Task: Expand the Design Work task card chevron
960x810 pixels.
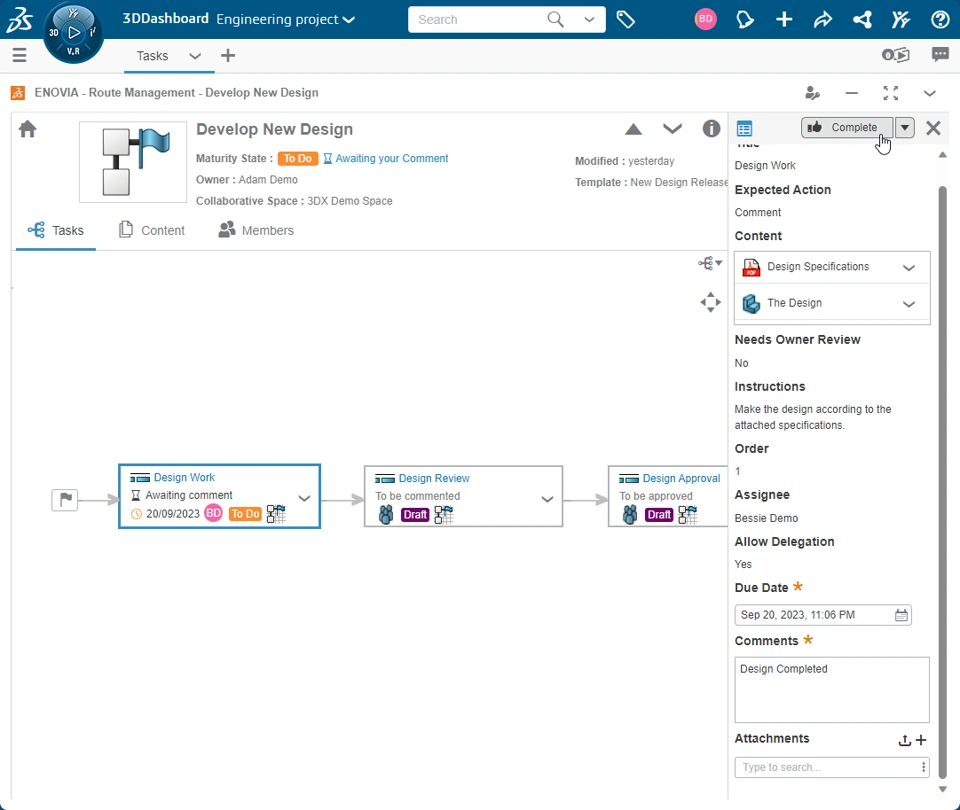Action: tap(304, 498)
